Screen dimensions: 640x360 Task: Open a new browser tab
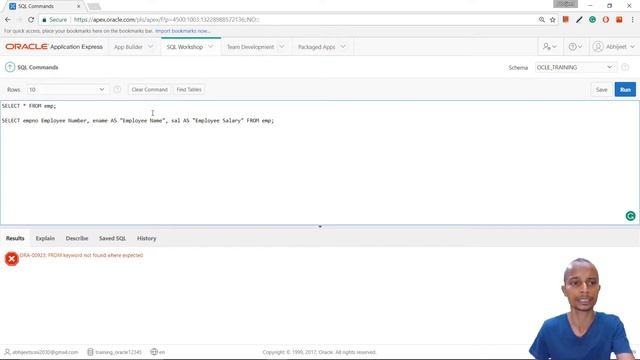point(94,6)
